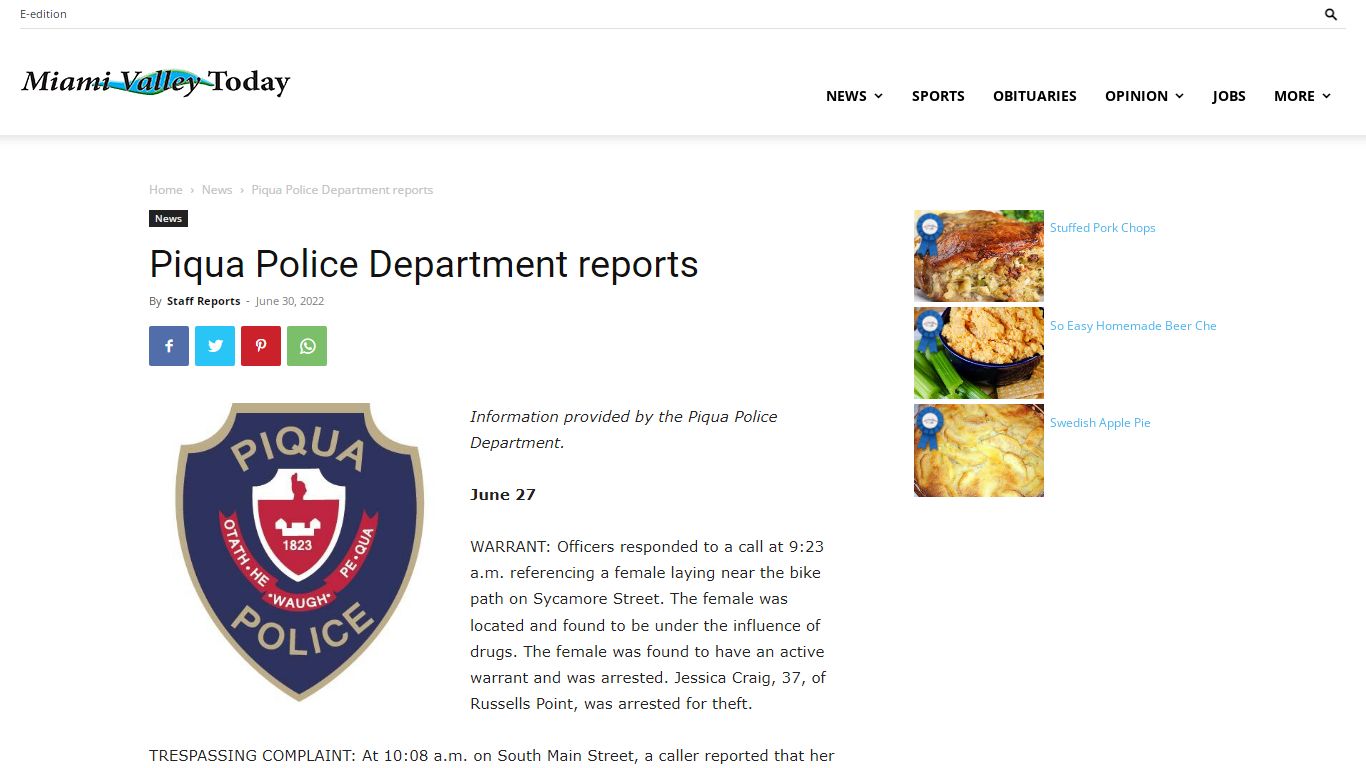Open the E-edition link
Screen dimensions: 1366x768
click(x=43, y=14)
